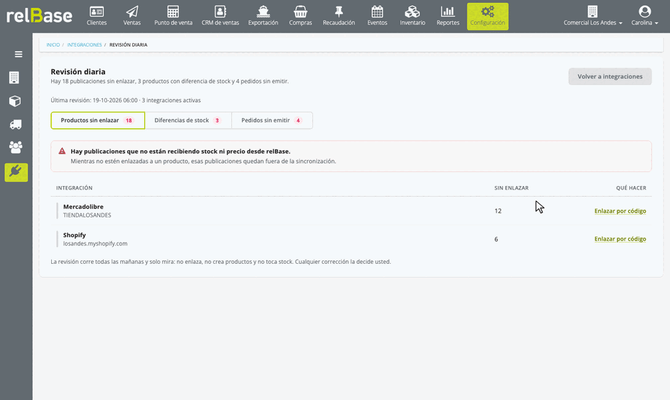The height and width of the screenshot is (400, 670).
Task: Click the Sin enlazar column header
Action: tap(511, 188)
